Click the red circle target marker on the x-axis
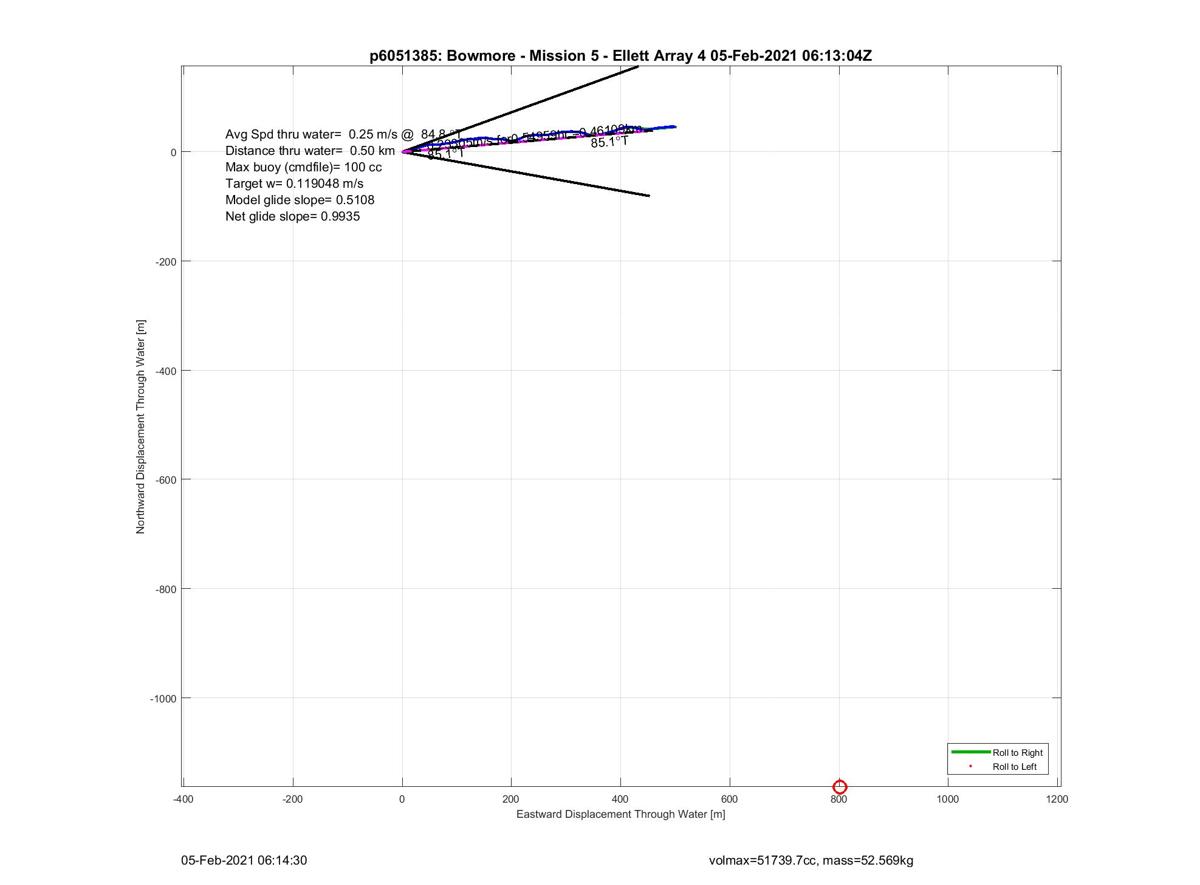Image resolution: width=1200 pixels, height=885 pixels. tap(840, 787)
